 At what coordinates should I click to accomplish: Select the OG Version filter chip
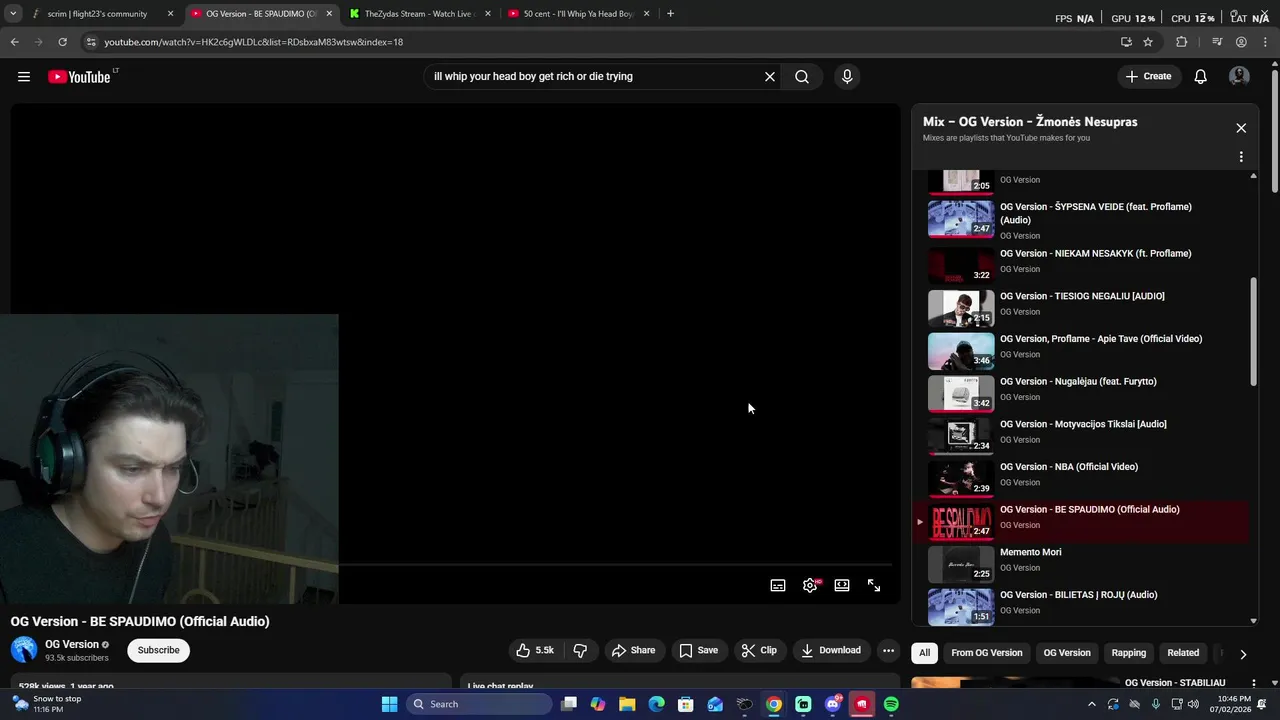coord(1067,653)
